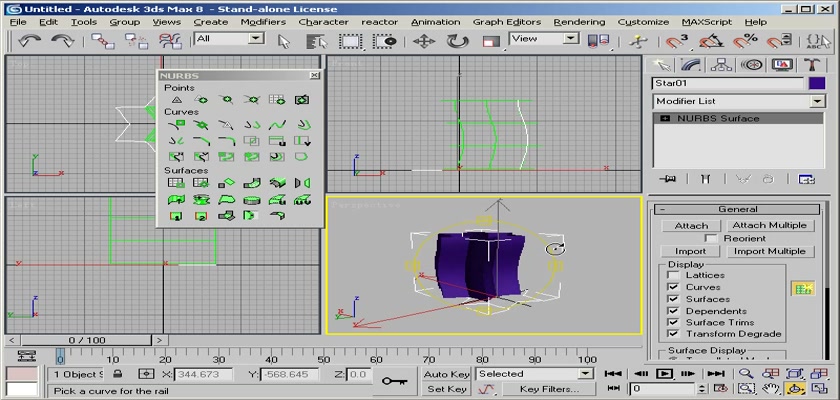Viewport: 840px width, 400px height.
Task: Open the Rendering menu
Action: [579, 22]
